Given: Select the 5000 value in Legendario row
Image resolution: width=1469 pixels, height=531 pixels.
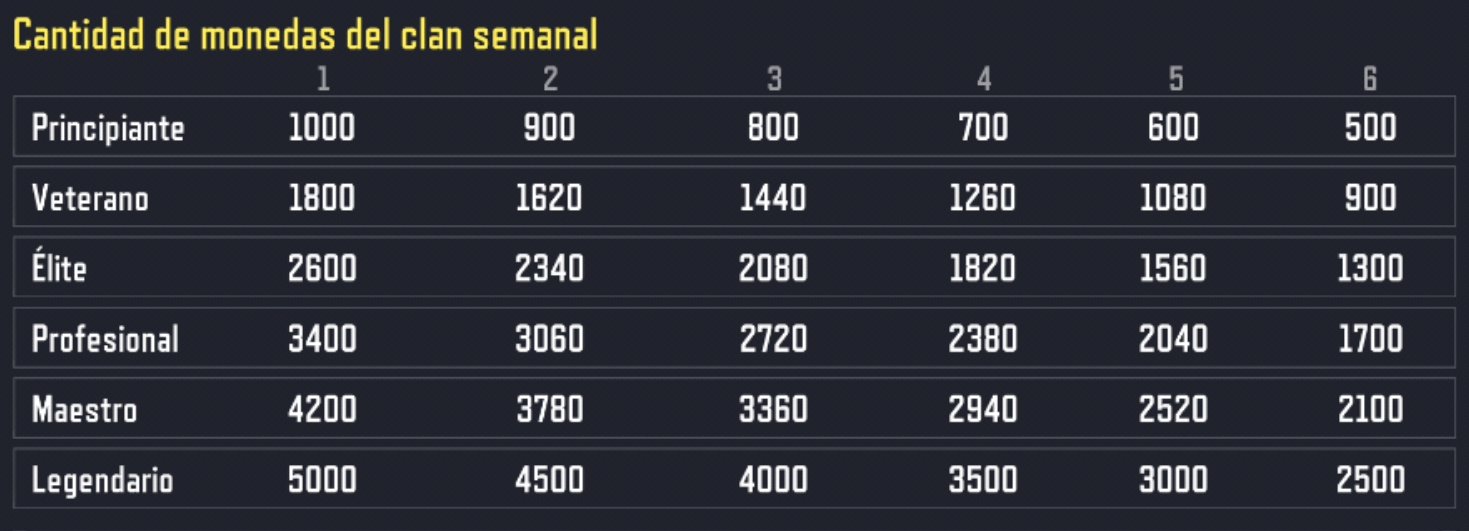Looking at the screenshot, I should point(322,480).
